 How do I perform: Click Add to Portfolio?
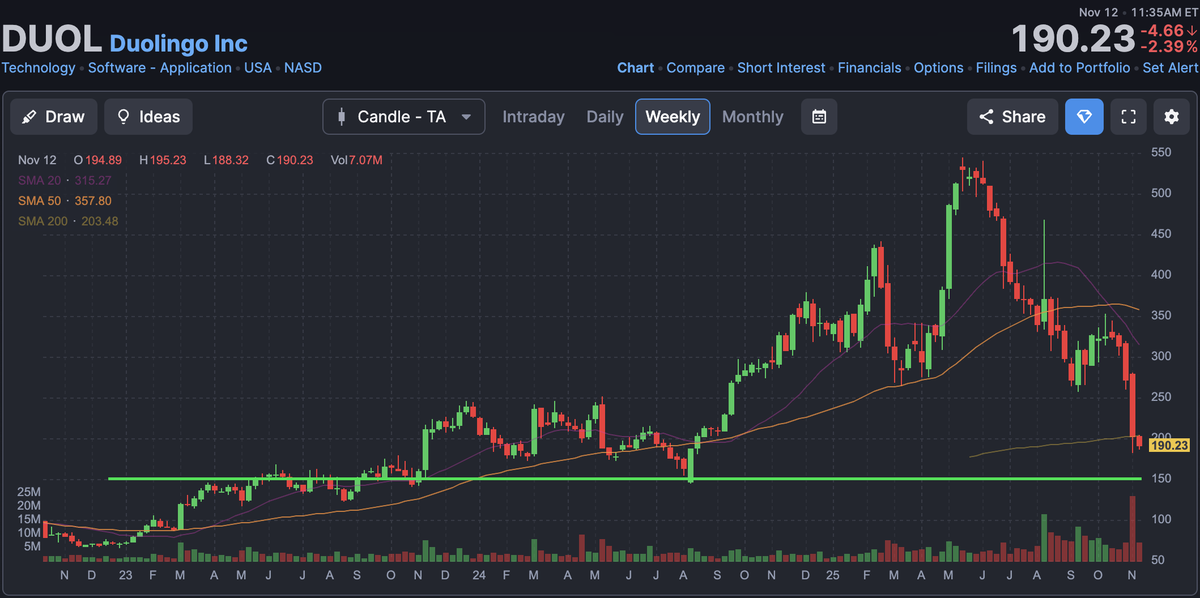coord(1080,68)
